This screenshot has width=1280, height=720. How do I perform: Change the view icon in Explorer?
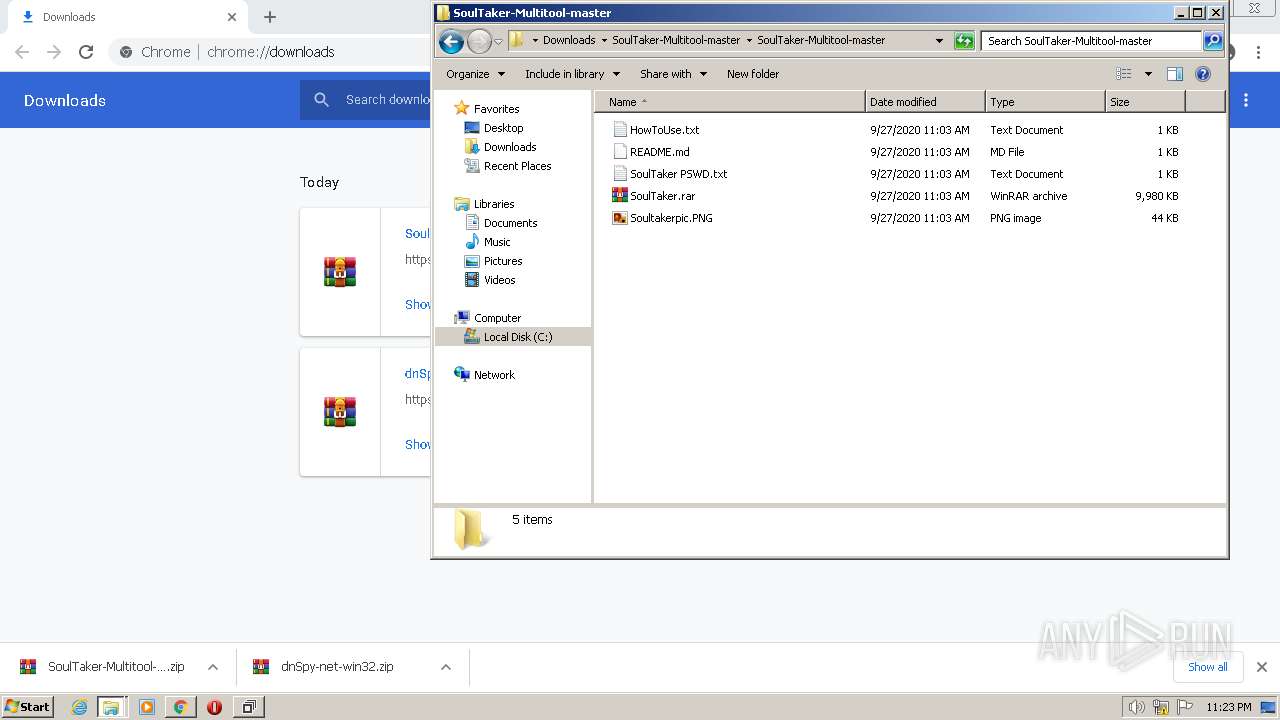coord(1124,74)
